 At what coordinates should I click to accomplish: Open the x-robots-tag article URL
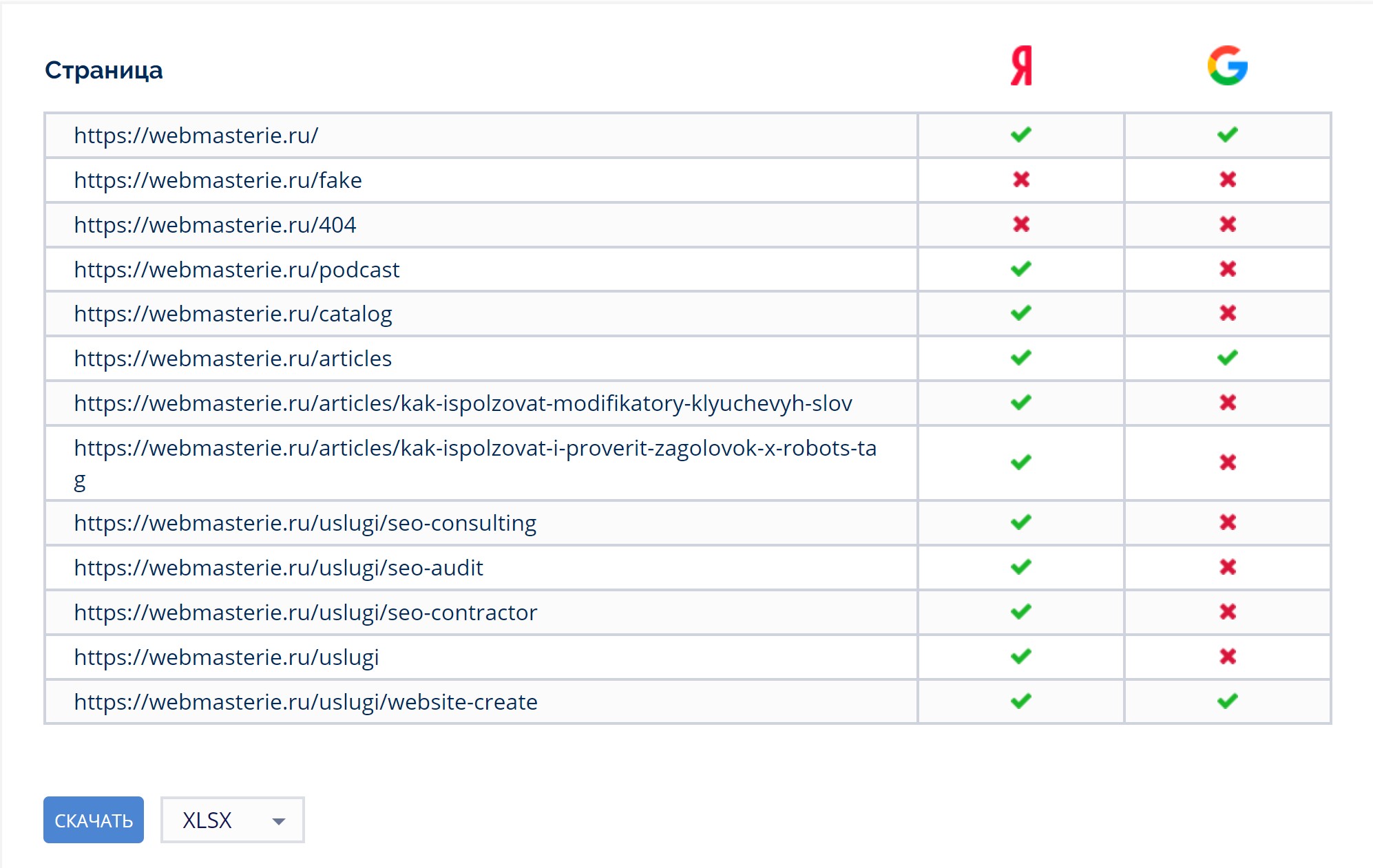[475, 449]
